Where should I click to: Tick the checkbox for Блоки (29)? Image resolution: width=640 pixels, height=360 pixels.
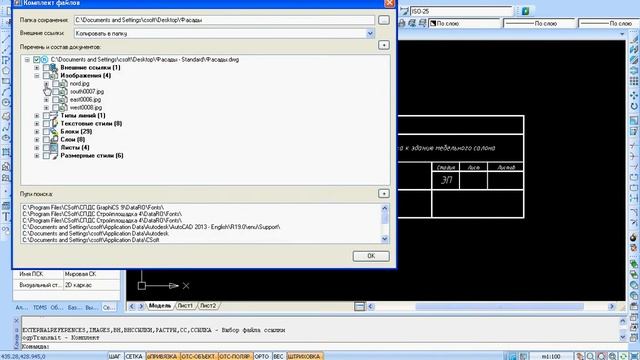(46, 131)
